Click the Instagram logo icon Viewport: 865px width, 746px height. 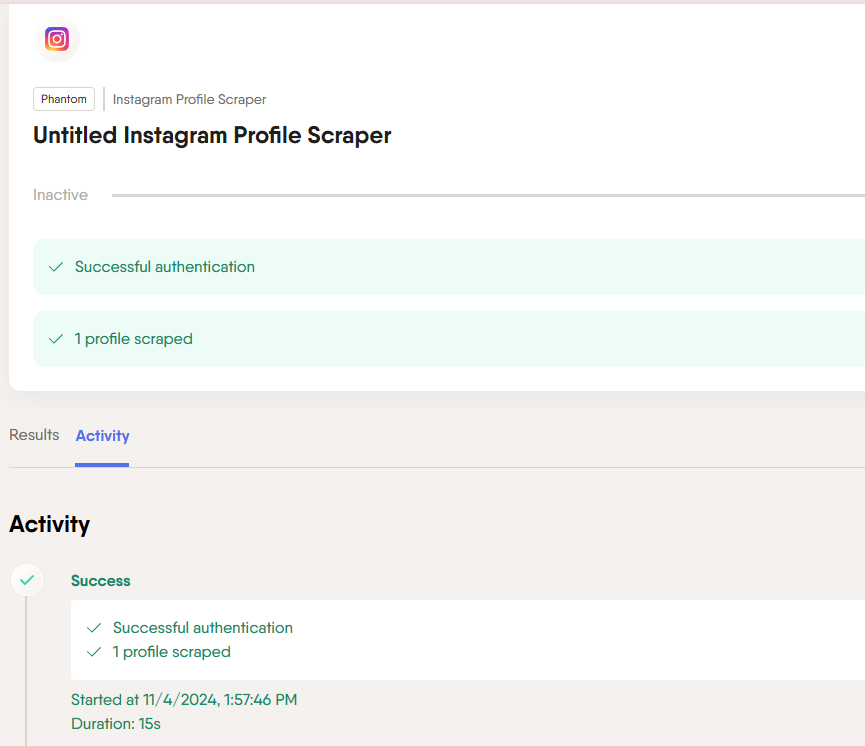pyautogui.click(x=57, y=39)
